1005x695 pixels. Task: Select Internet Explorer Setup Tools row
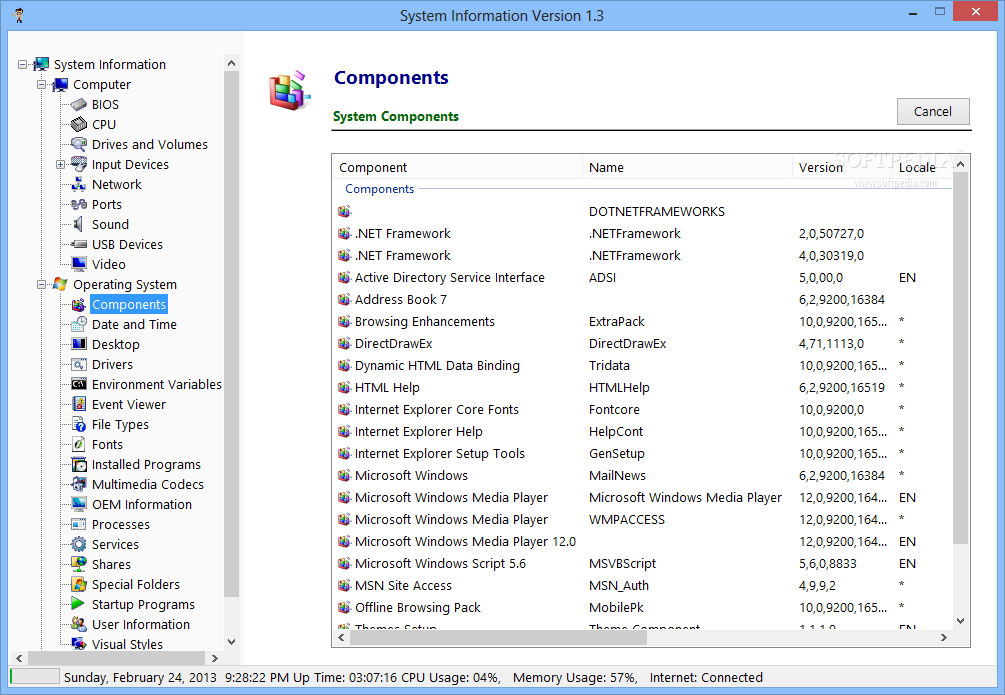pyautogui.click(x=643, y=454)
